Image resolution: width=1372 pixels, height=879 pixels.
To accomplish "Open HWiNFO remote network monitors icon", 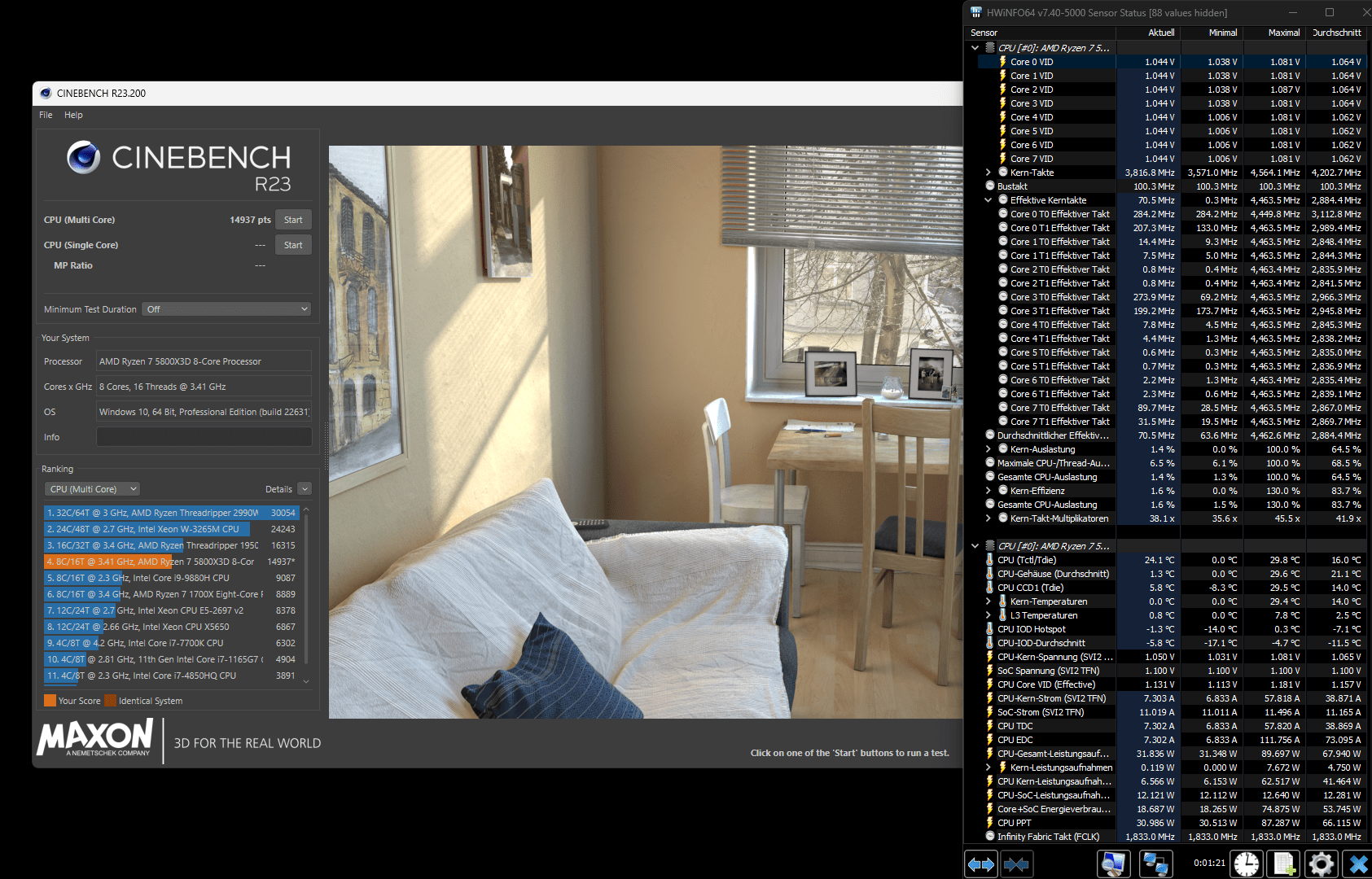I will pos(1155,864).
